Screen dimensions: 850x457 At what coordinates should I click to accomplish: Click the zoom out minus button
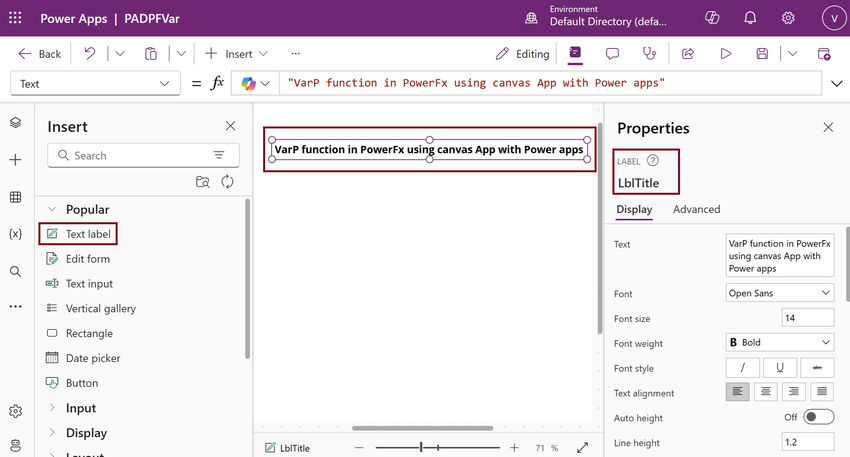point(359,448)
